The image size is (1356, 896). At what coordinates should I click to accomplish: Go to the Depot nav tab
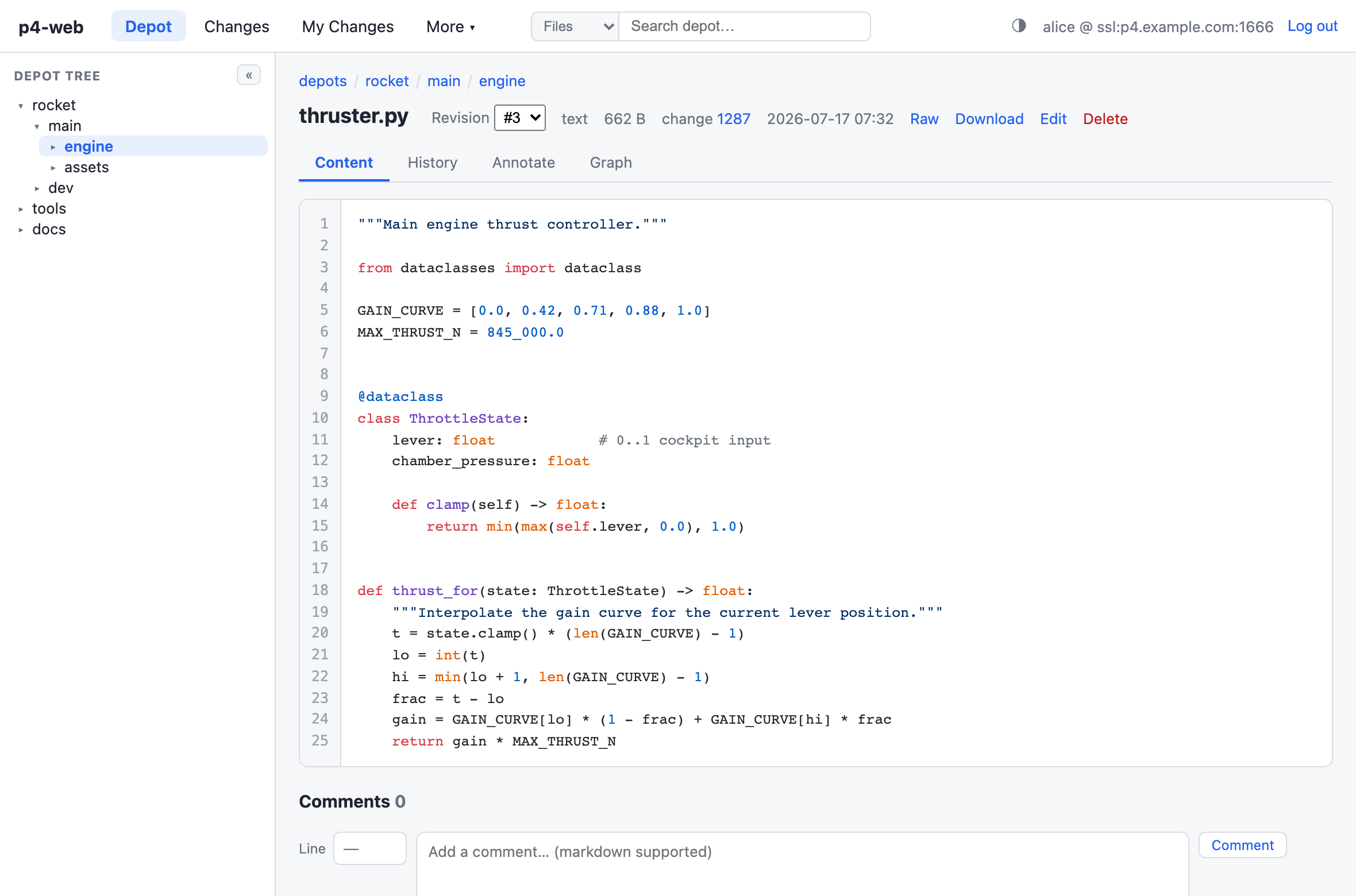point(148,26)
